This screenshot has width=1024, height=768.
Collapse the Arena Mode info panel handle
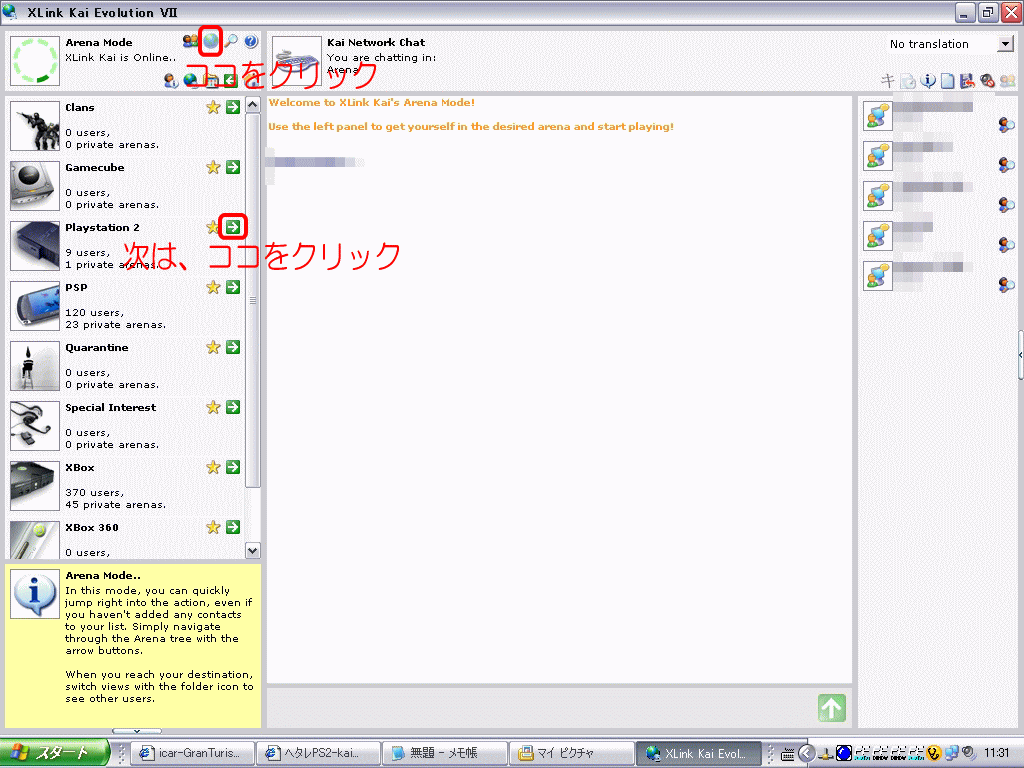point(136,731)
